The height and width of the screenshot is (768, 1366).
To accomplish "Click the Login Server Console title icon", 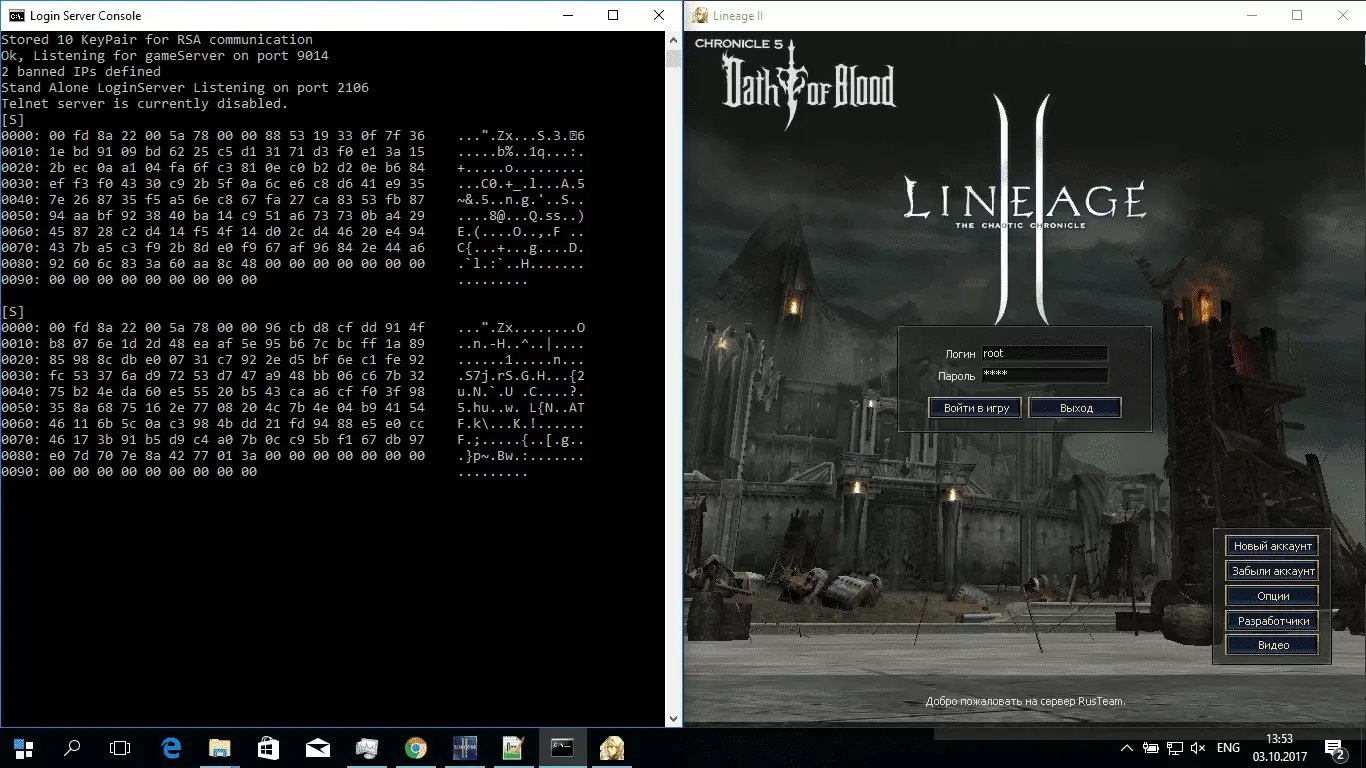I will [15, 15].
